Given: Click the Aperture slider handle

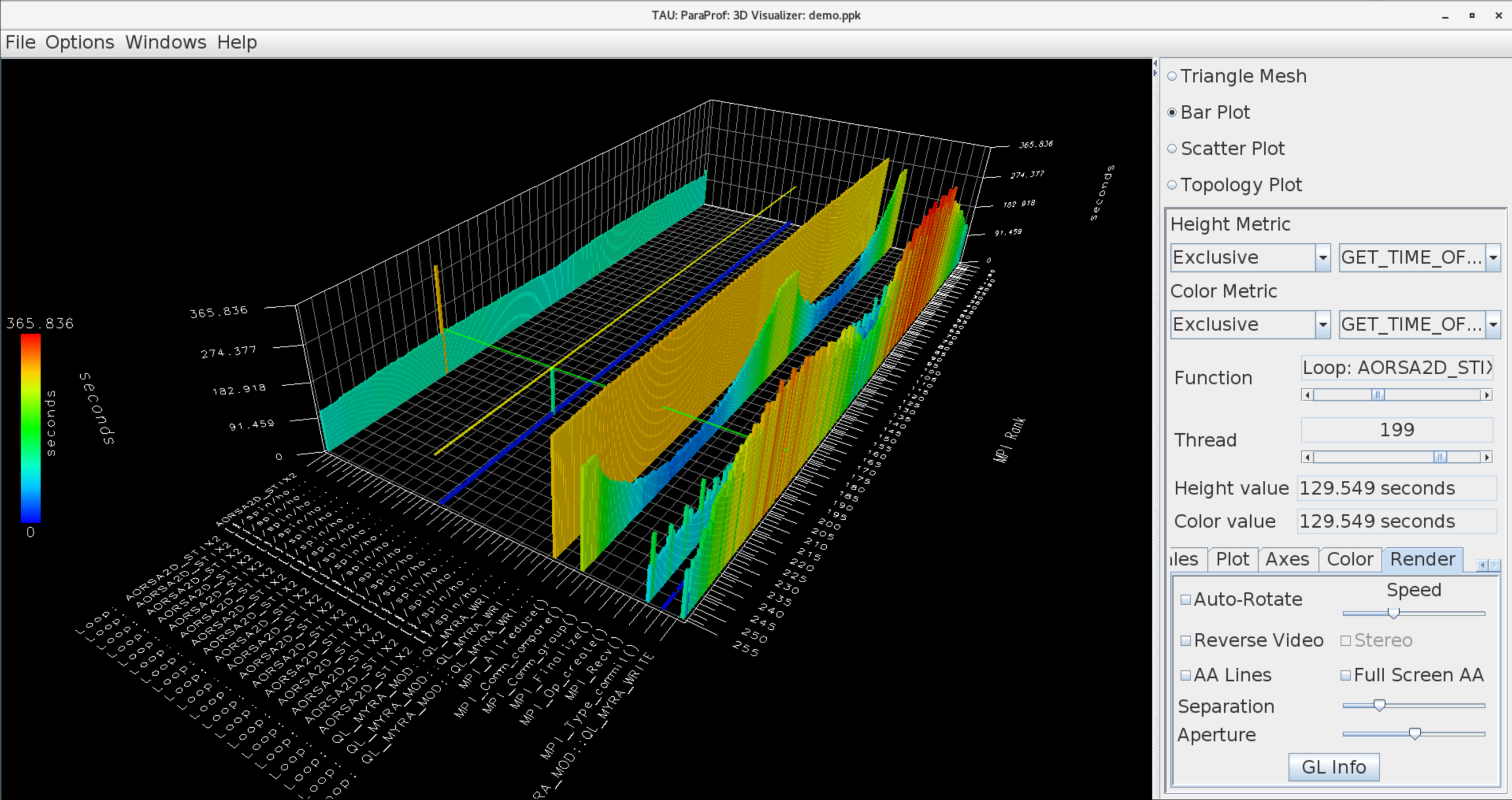Looking at the screenshot, I should tap(1415, 734).
